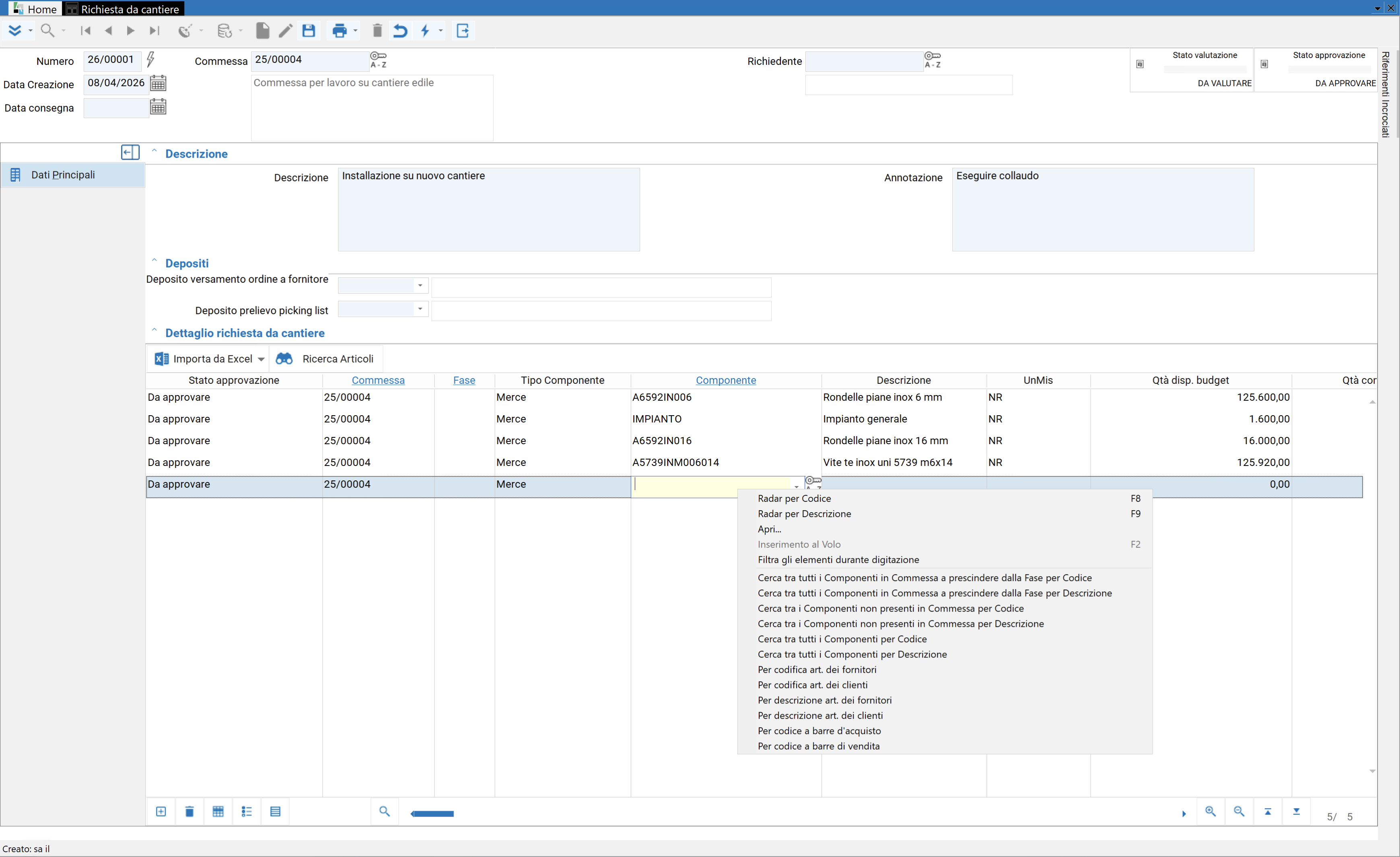Click the lightning icon next to Numero
The height and width of the screenshot is (857, 1400).
pyautogui.click(x=150, y=59)
